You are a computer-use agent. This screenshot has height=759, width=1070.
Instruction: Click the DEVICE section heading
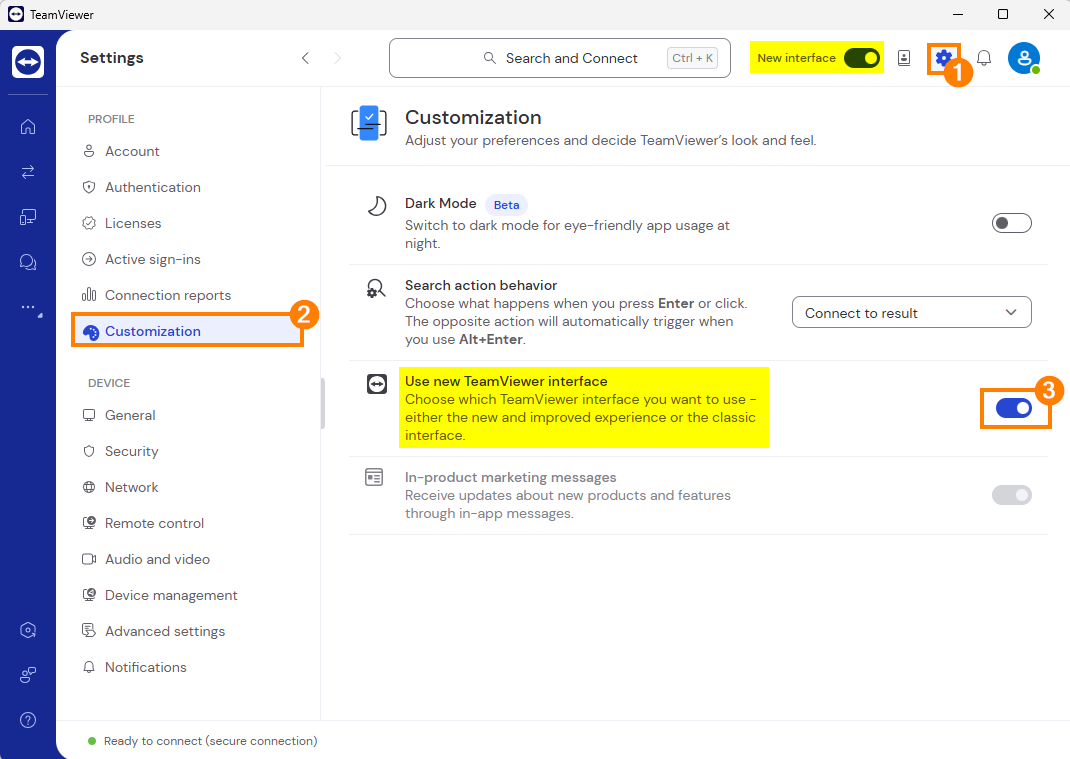(x=109, y=383)
